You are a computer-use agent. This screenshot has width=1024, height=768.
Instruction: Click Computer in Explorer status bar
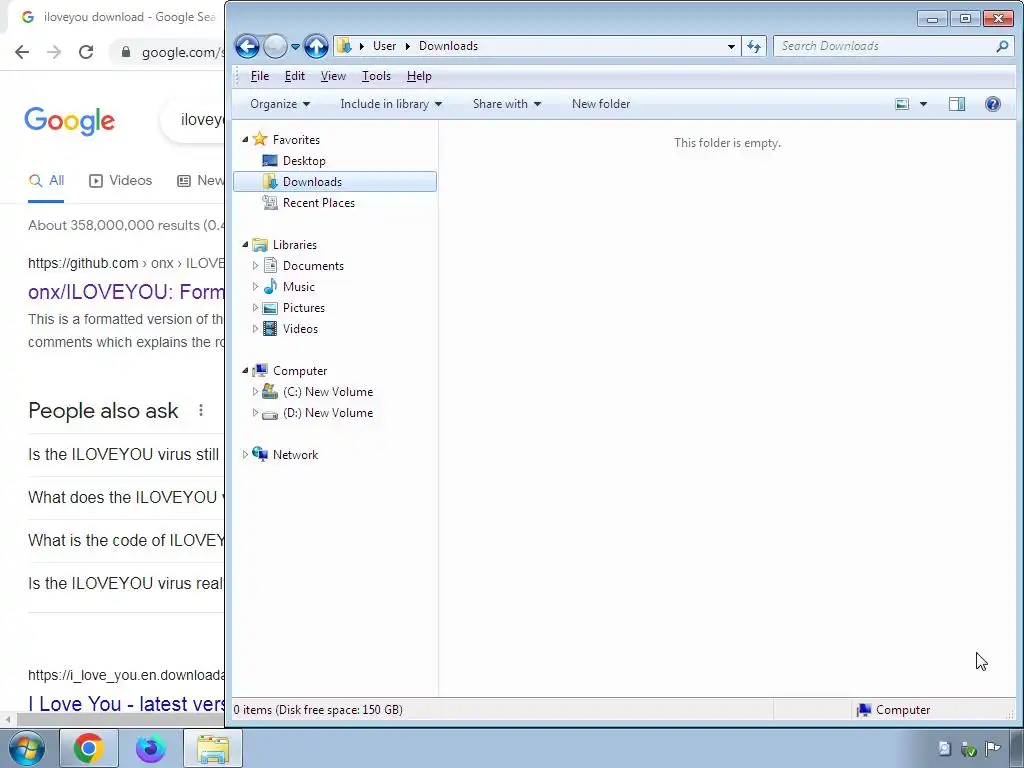click(893, 710)
